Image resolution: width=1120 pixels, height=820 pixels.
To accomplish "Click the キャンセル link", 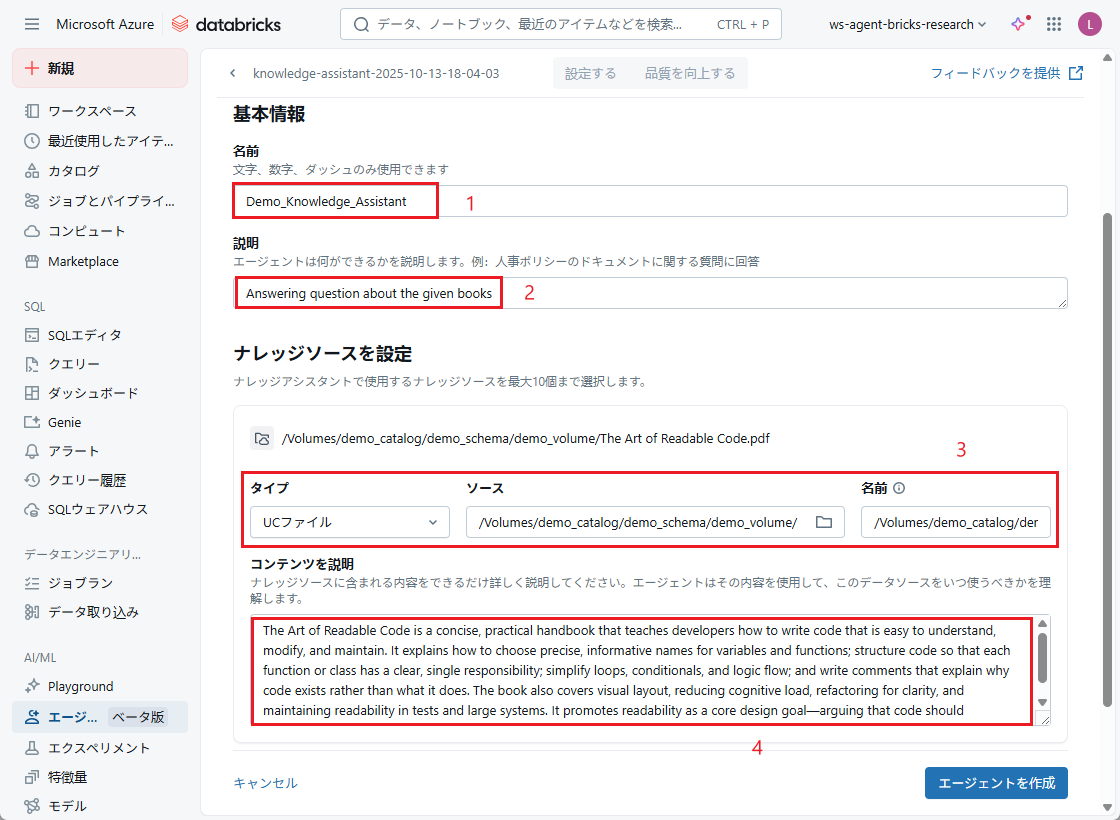I will coord(265,783).
